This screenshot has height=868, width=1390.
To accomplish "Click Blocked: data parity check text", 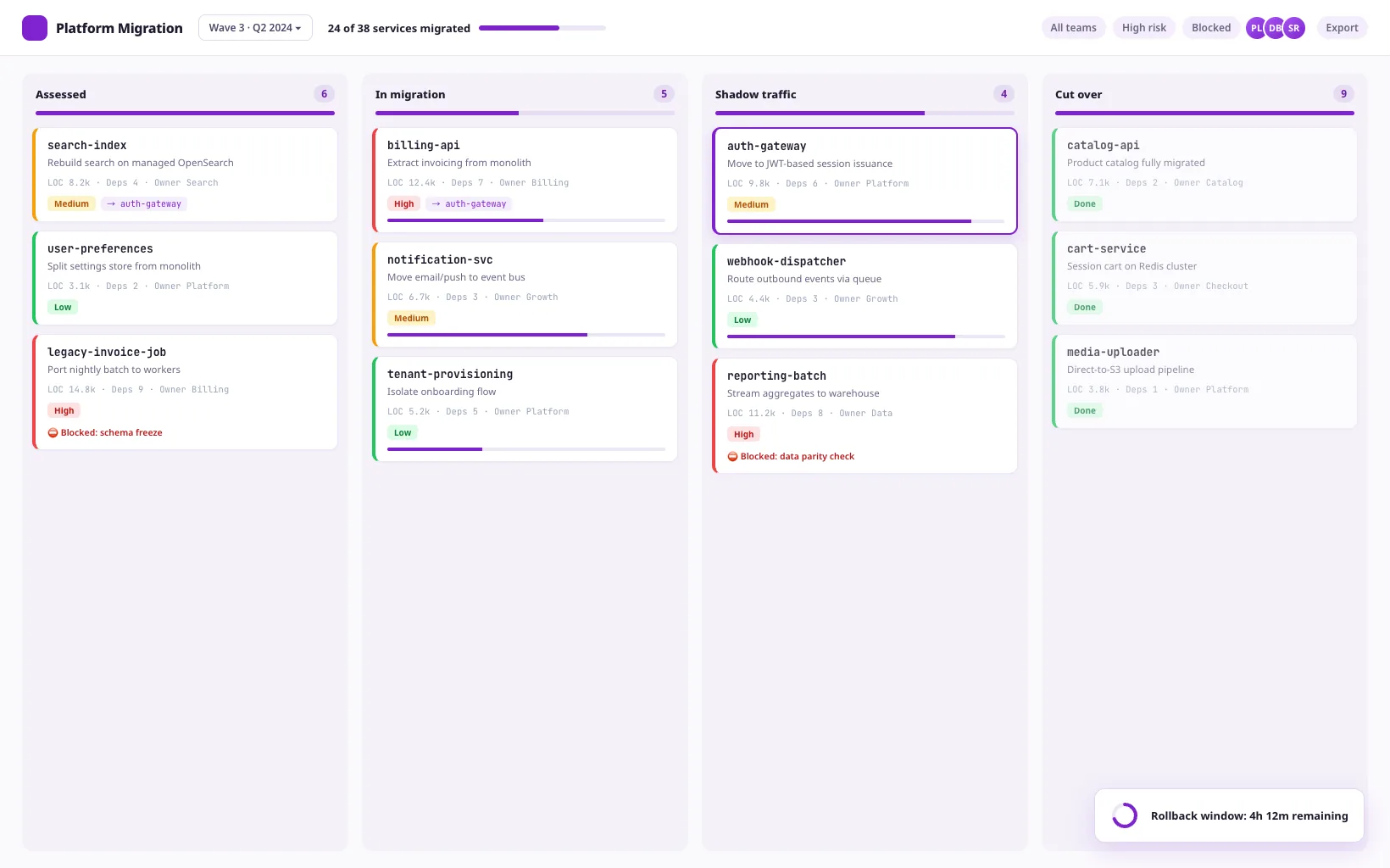I will pyautogui.click(x=798, y=456).
